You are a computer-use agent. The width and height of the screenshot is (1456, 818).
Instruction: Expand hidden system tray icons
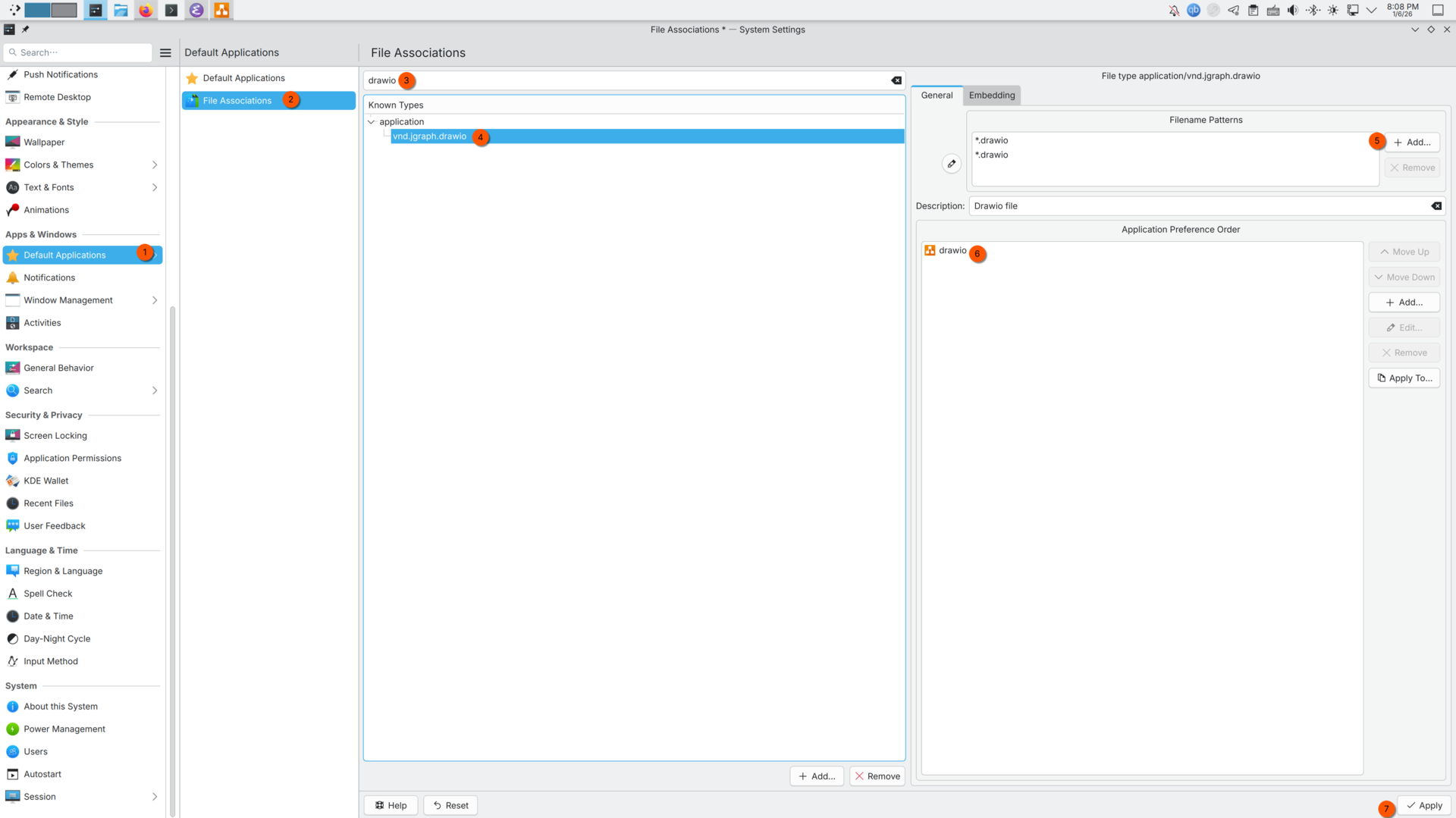coord(1371,10)
